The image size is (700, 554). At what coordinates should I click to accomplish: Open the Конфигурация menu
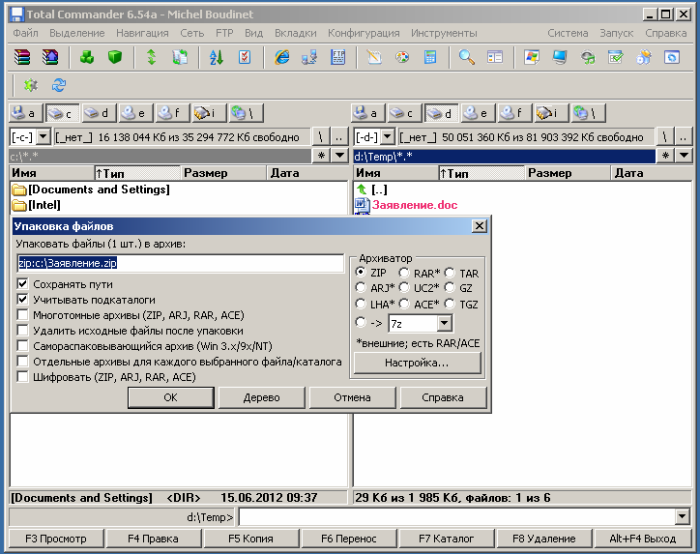coord(363,33)
